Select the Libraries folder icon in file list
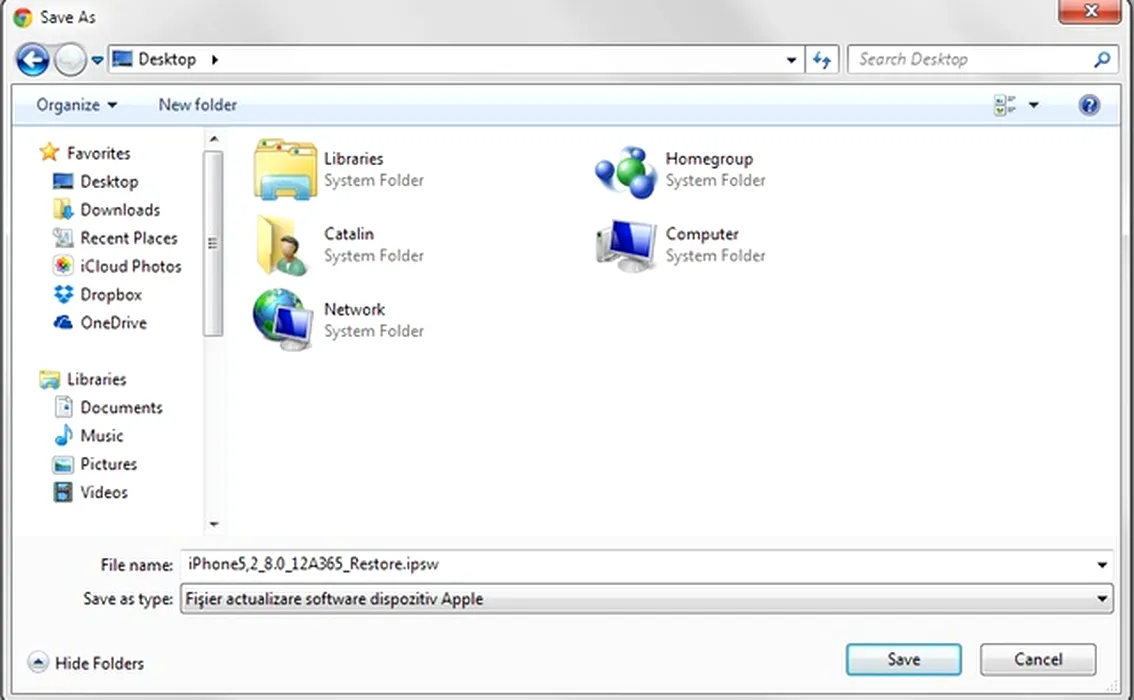 click(285, 170)
